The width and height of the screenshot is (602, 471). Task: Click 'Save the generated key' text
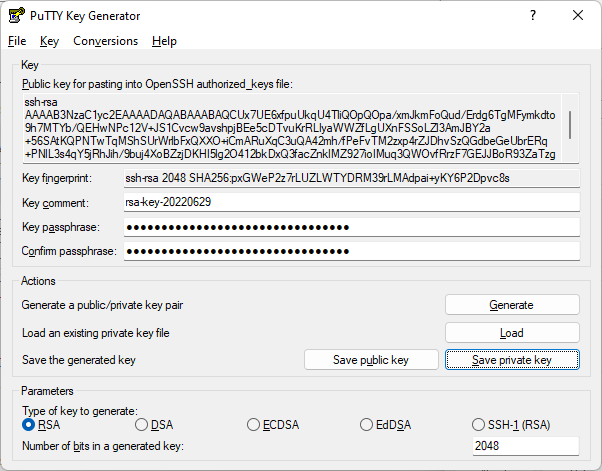point(79,360)
